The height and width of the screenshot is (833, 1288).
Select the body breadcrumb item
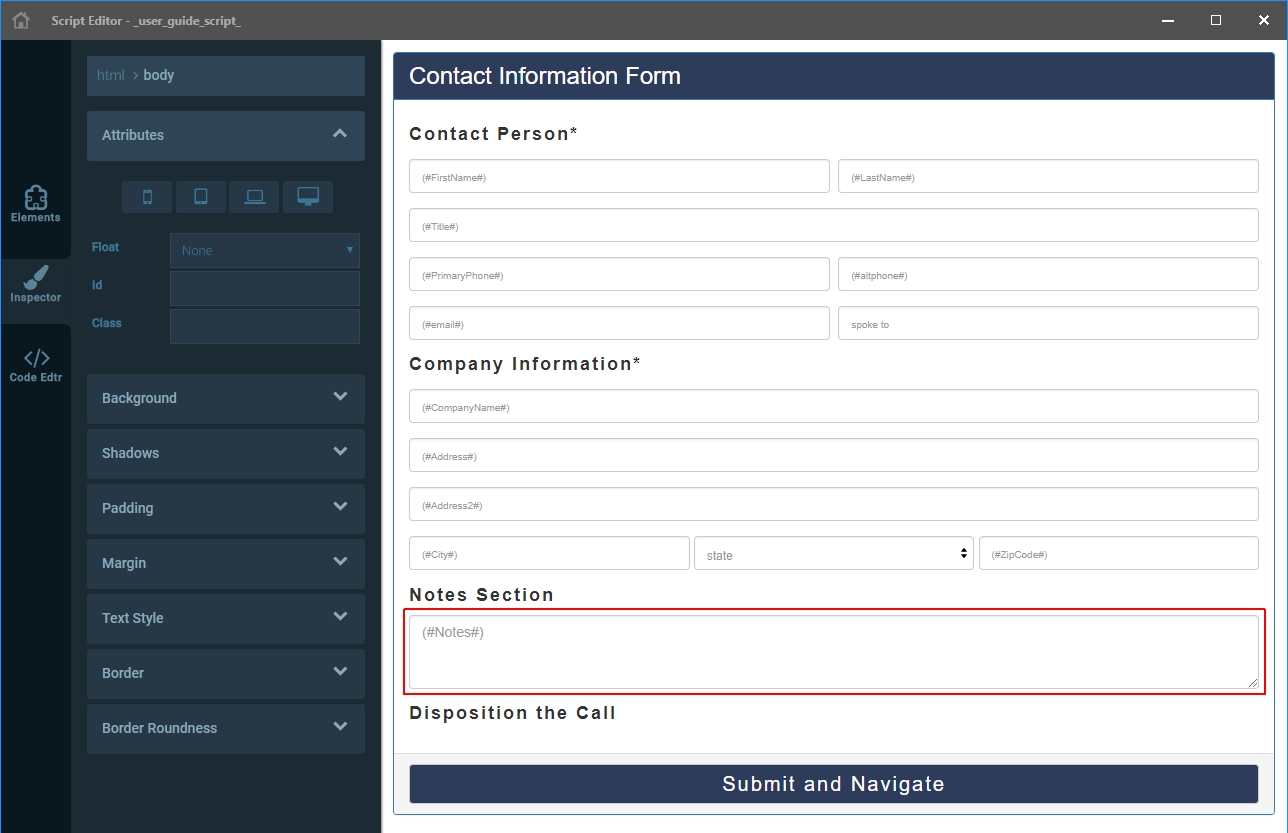(x=159, y=75)
